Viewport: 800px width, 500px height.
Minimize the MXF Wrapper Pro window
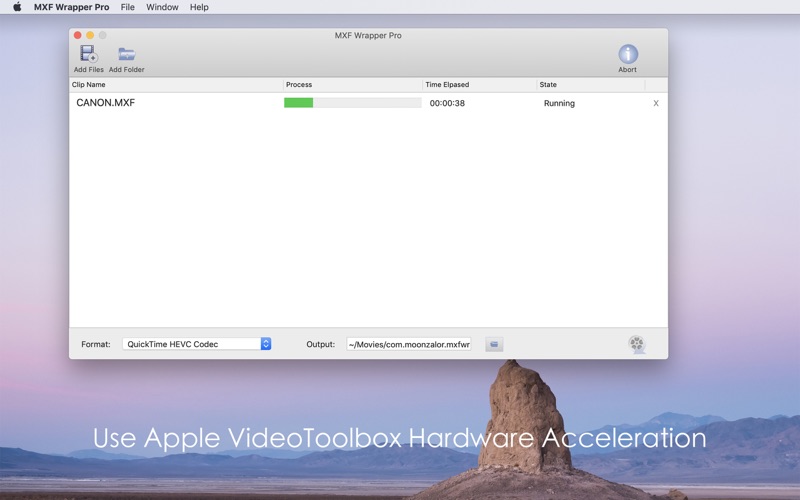(90, 35)
